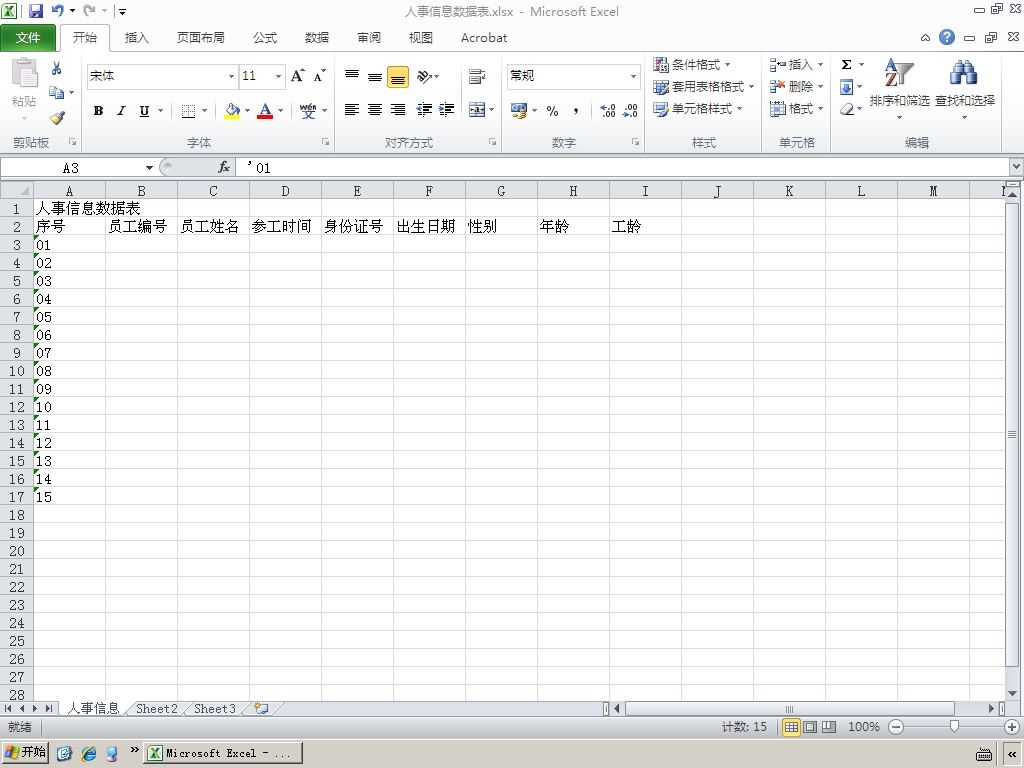The height and width of the screenshot is (768, 1024).
Task: Open phonetic guide wén button
Action: point(308,111)
